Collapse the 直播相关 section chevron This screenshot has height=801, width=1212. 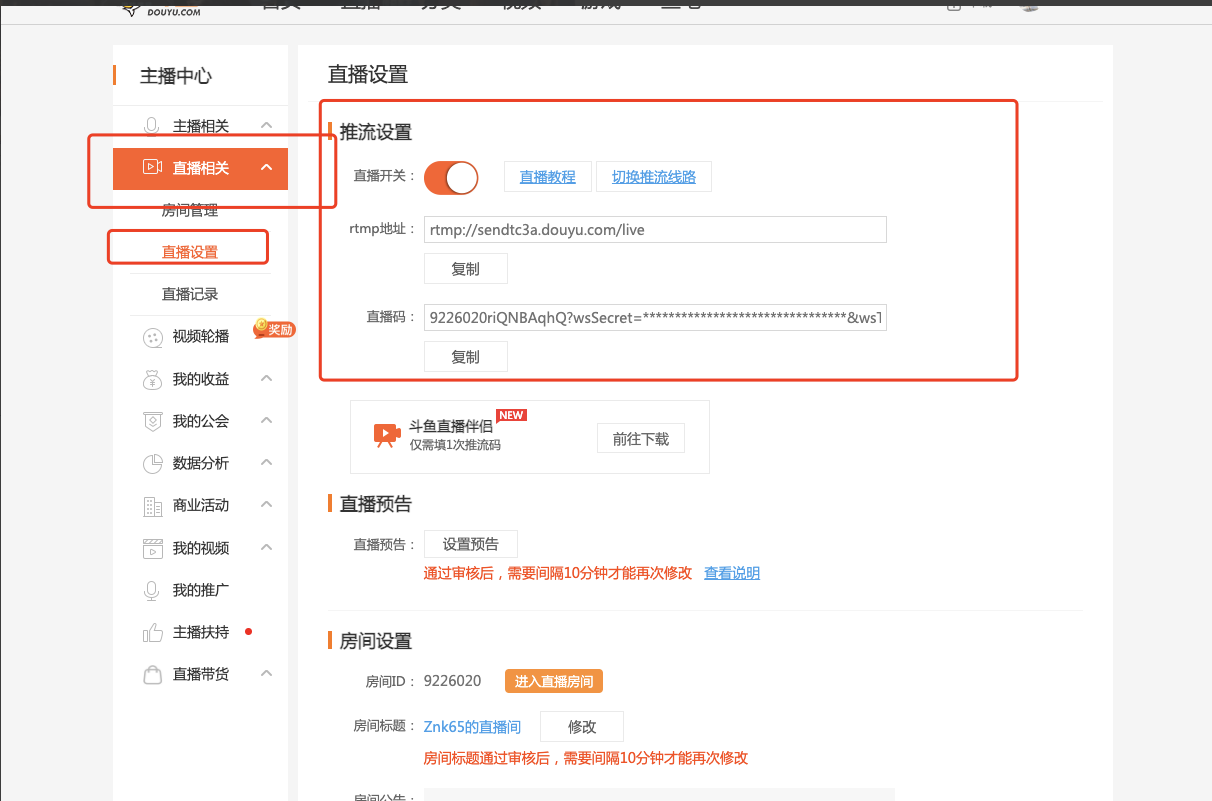click(x=266, y=167)
